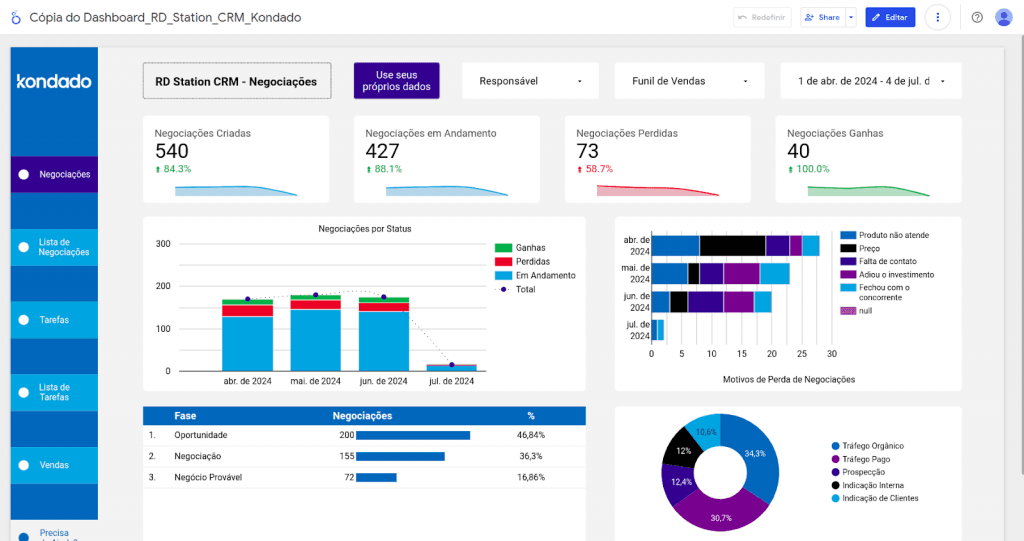Image resolution: width=1024 pixels, height=541 pixels.
Task: Click the Kondado logo in sidebar
Action: point(54,81)
